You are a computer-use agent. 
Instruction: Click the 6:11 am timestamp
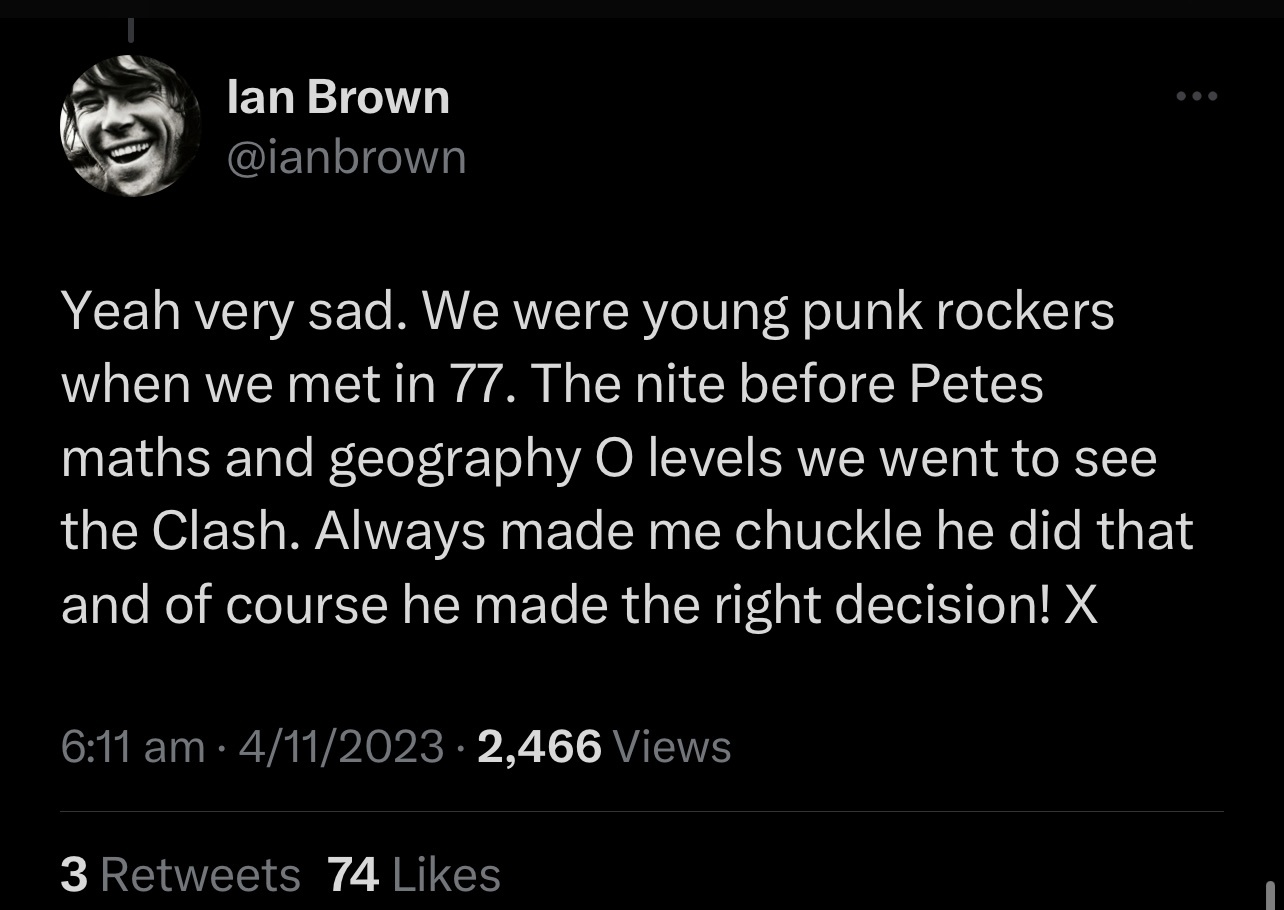click(132, 746)
